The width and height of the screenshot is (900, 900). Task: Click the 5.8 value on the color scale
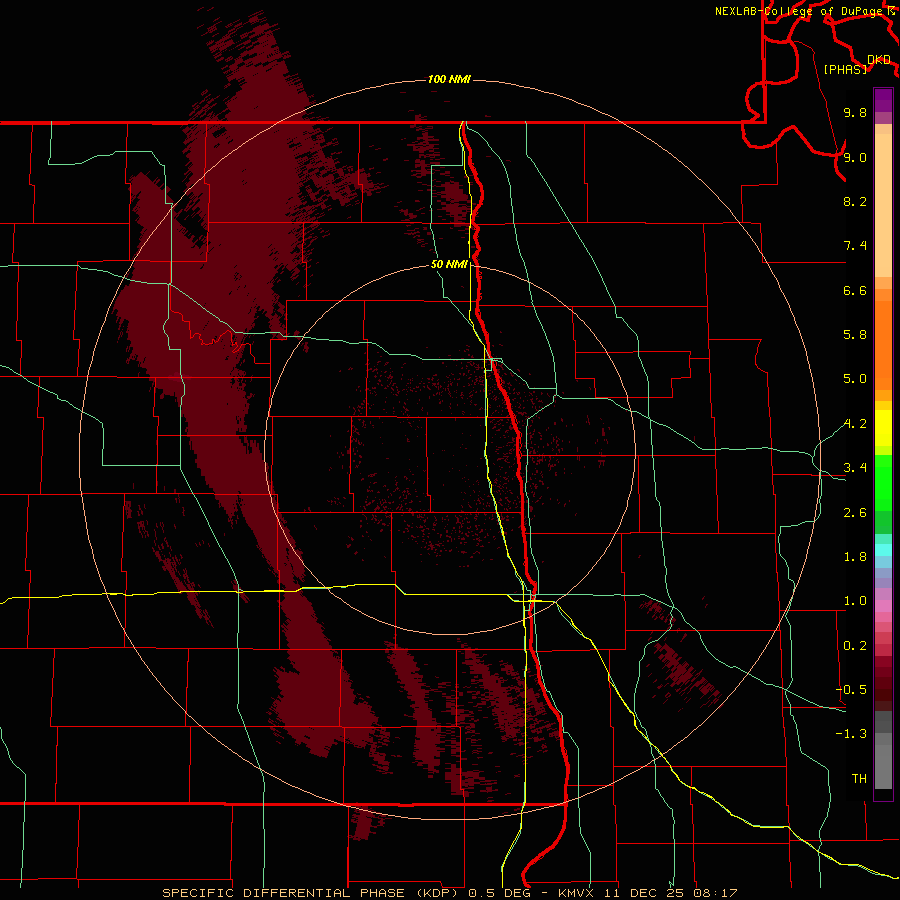[855, 335]
